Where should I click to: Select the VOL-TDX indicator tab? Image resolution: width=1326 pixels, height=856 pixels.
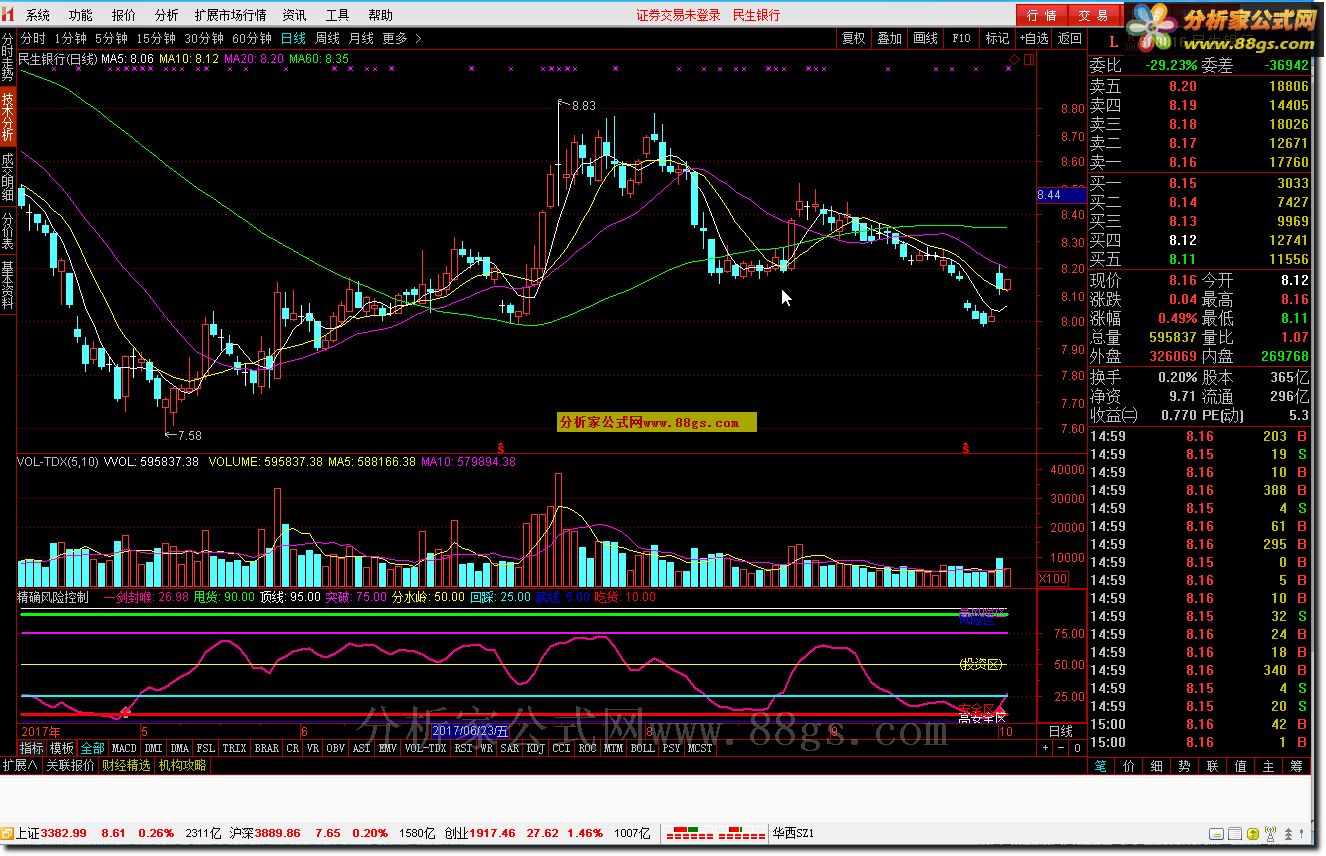click(426, 748)
